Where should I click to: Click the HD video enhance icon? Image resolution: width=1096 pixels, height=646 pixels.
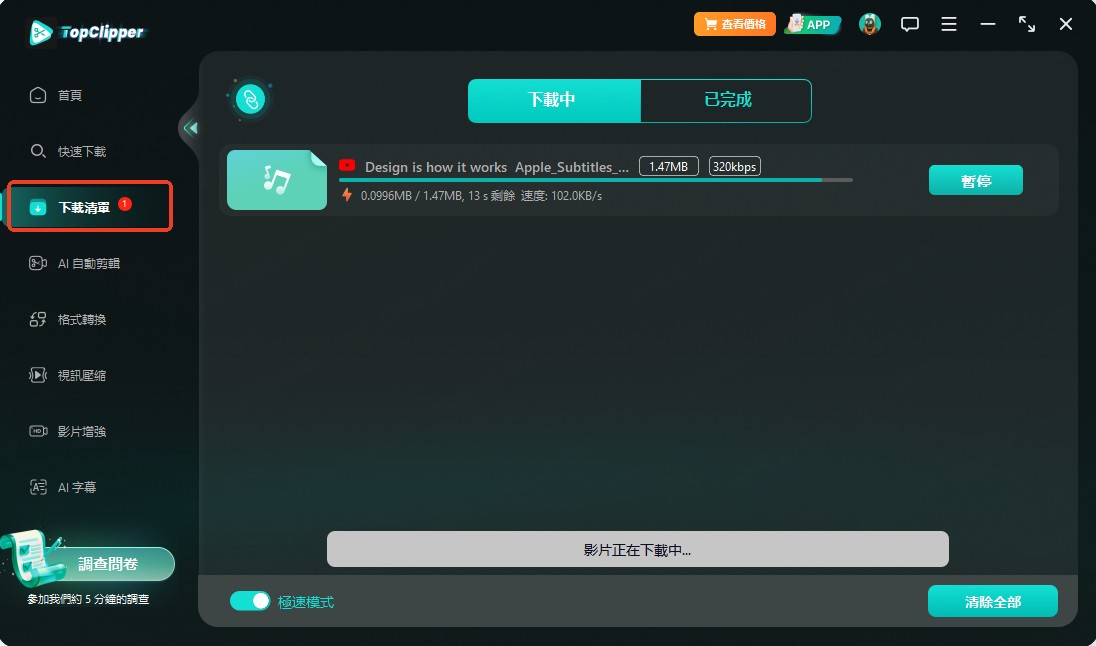point(38,431)
